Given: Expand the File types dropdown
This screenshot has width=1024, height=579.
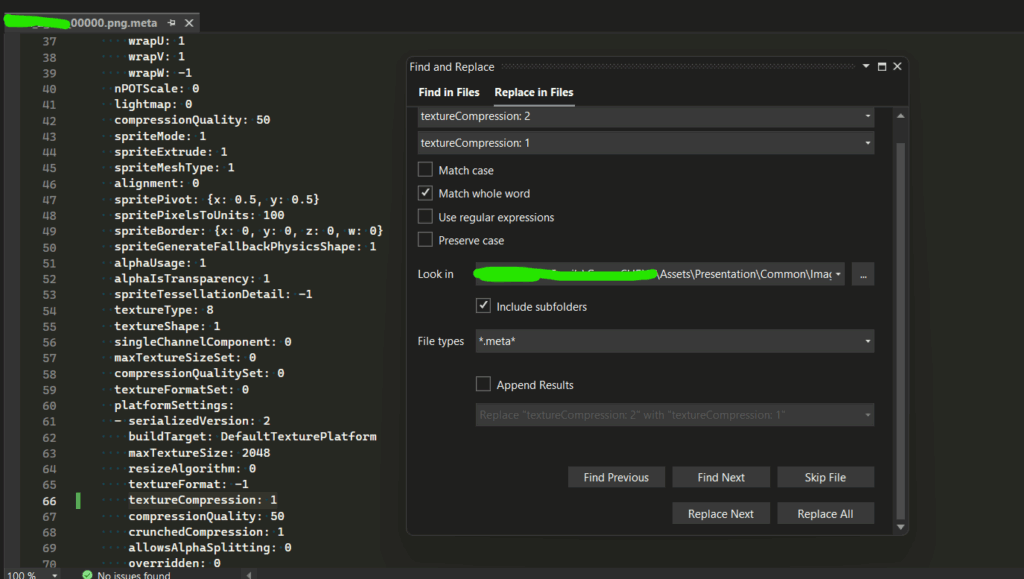Looking at the screenshot, I should click(867, 341).
